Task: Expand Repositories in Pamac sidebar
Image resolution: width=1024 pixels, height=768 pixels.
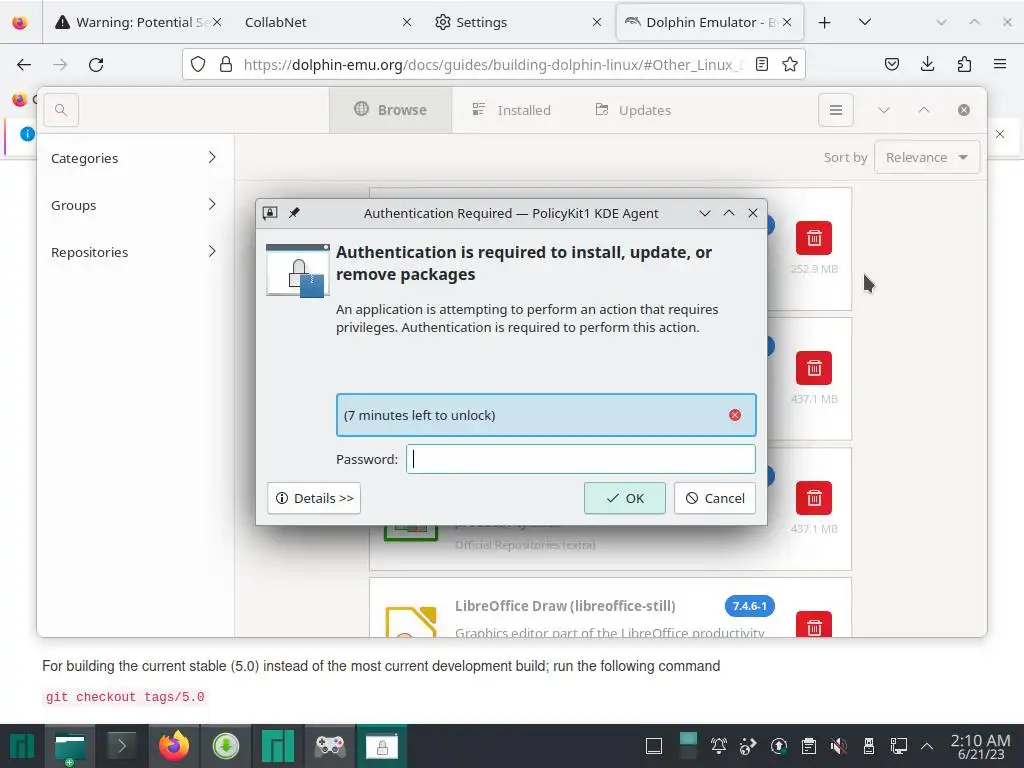Action: click(135, 252)
